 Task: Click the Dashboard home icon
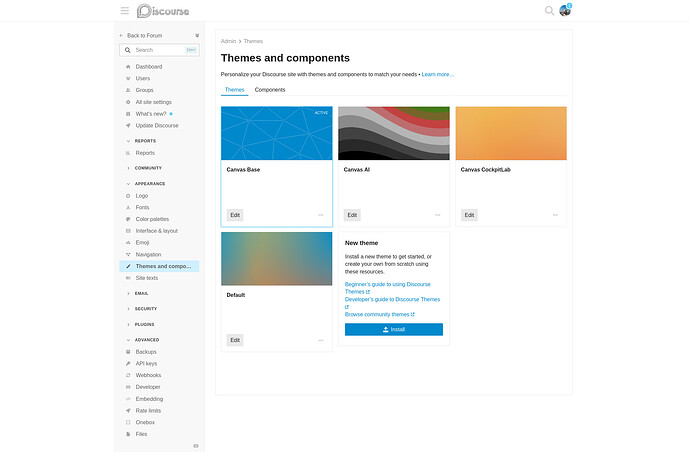click(128, 67)
